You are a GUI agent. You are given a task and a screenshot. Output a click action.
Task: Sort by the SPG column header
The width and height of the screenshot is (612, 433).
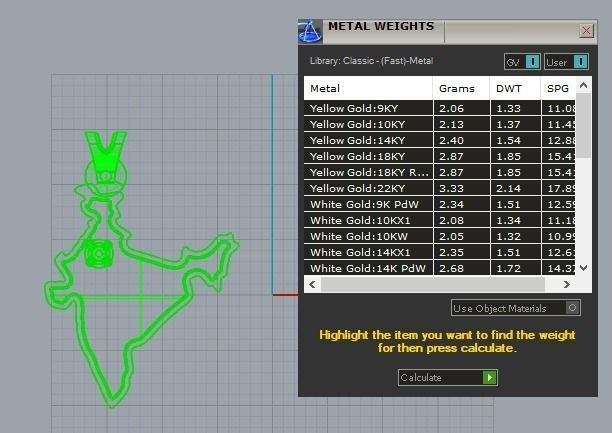pos(558,89)
